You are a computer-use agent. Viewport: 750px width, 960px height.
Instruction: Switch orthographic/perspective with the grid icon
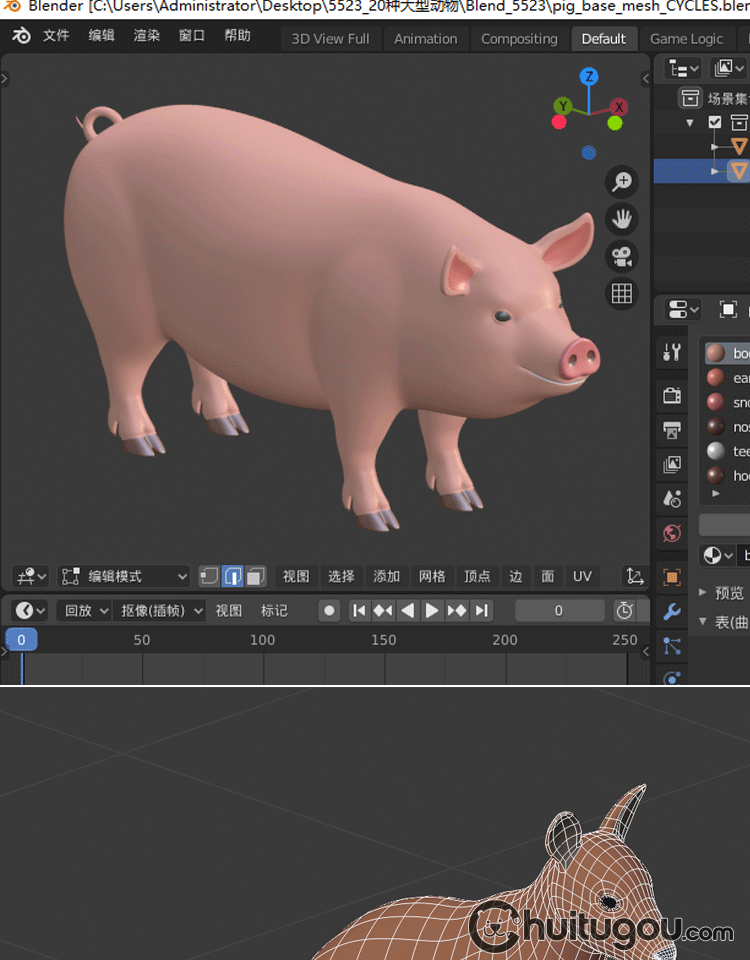tap(622, 293)
